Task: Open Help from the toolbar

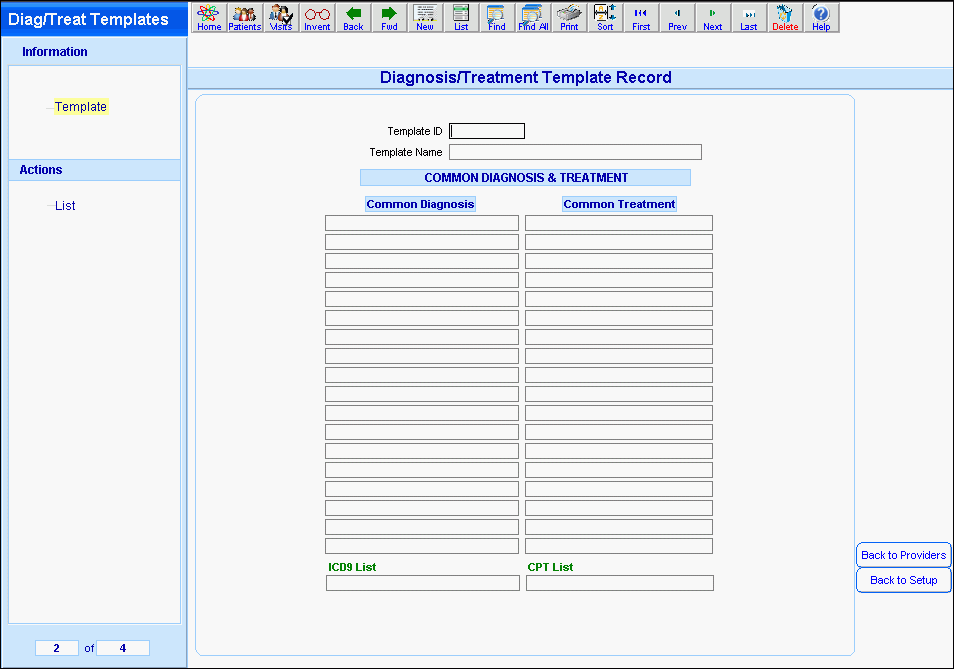Action: pos(821,17)
